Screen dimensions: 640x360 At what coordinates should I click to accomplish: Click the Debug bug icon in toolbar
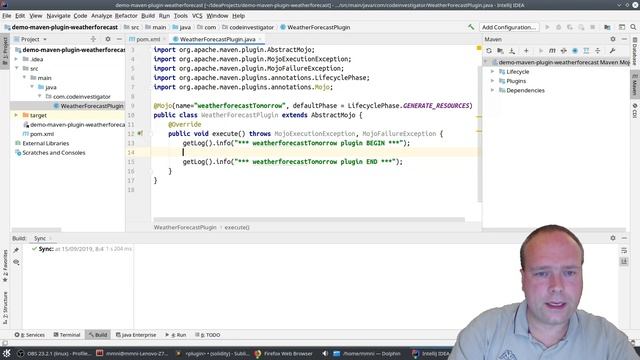558,27
